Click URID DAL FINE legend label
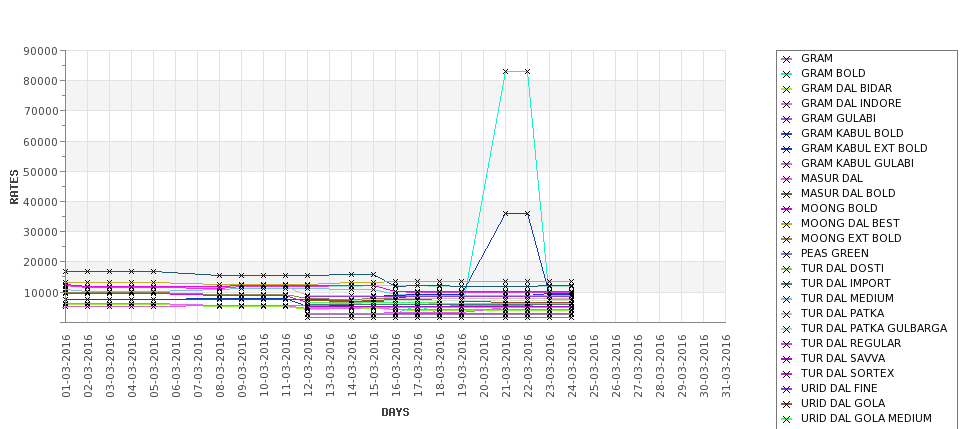The height and width of the screenshot is (429, 975). tap(839, 388)
